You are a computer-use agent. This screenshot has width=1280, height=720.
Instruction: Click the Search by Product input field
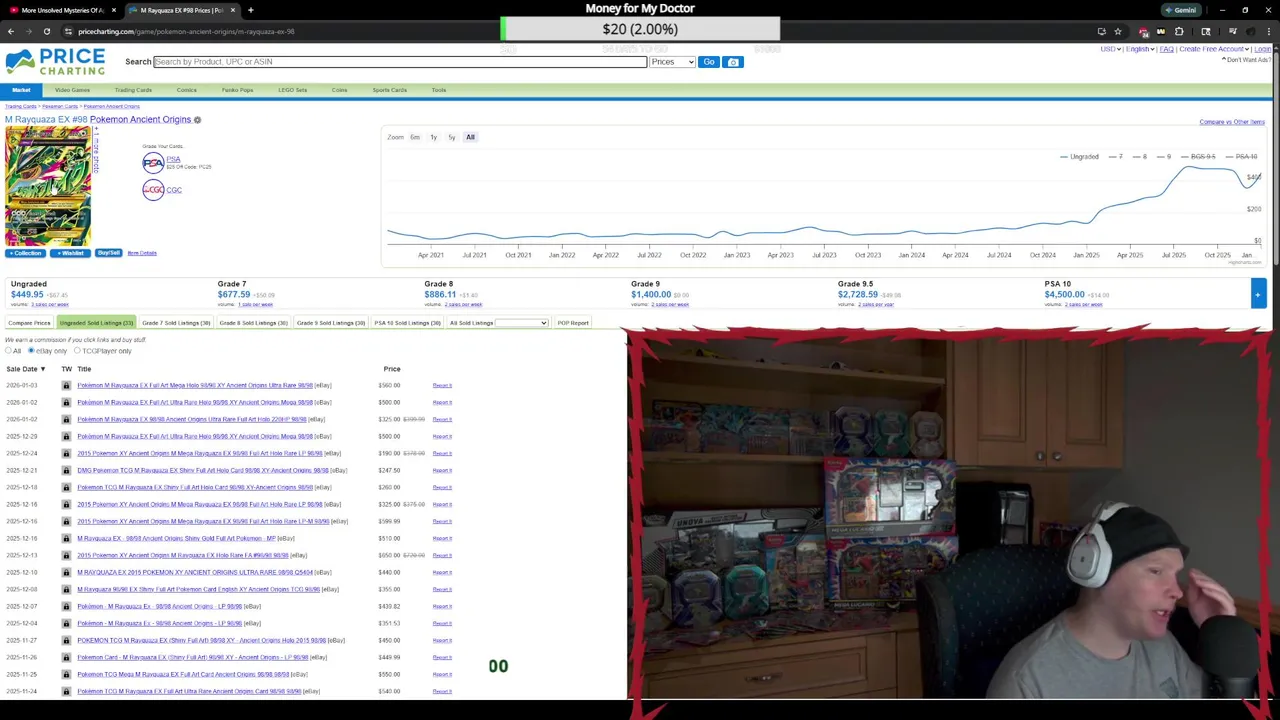point(400,62)
